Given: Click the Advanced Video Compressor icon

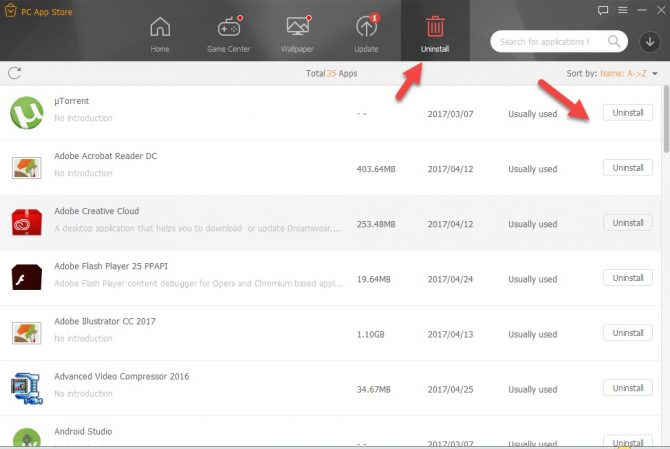Looking at the screenshot, I should [26, 388].
